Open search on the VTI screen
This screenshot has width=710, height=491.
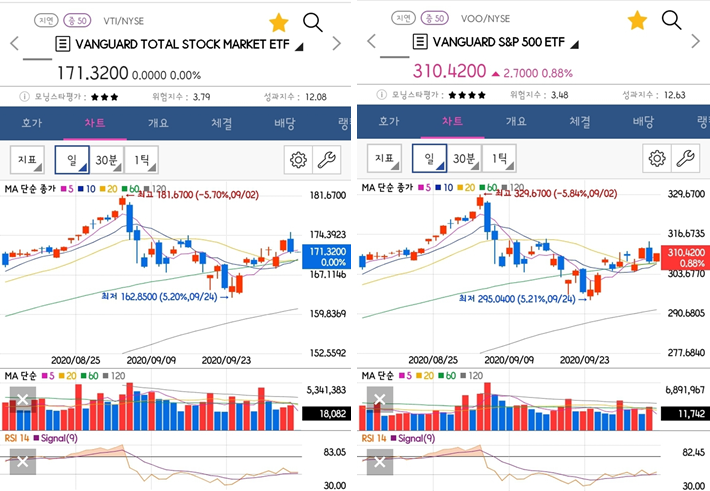(312, 22)
